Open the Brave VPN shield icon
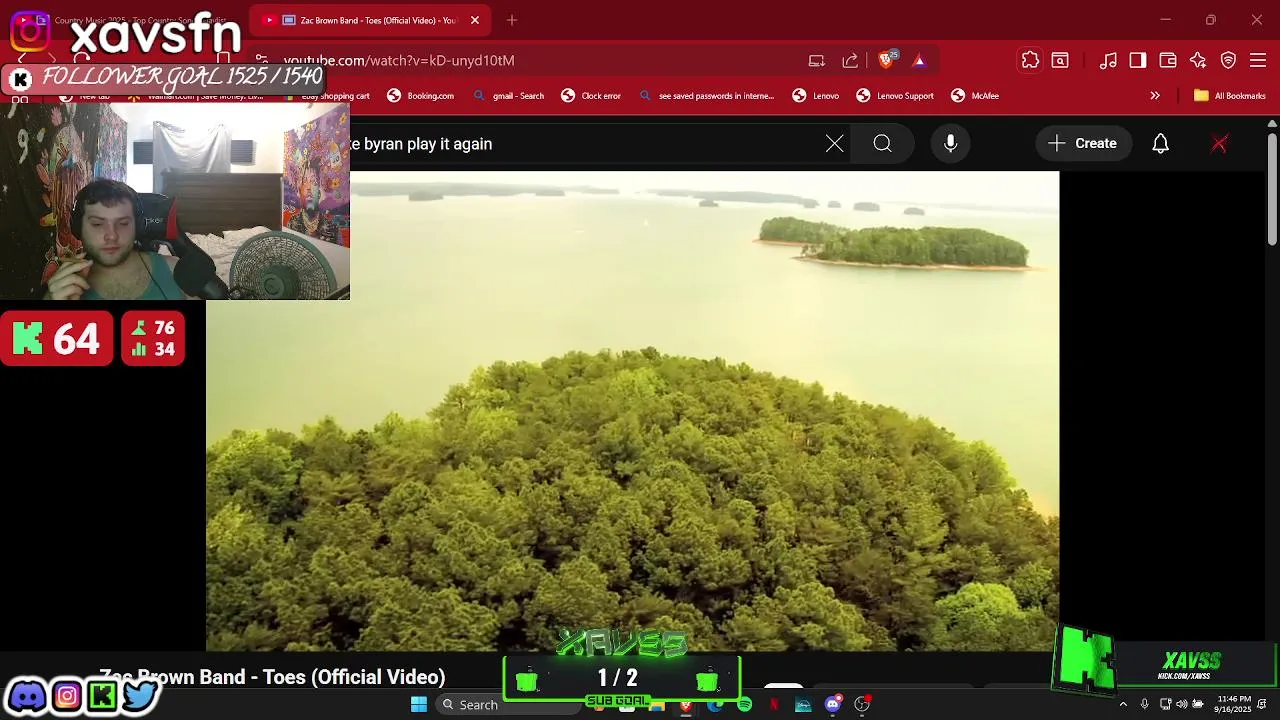 pos(1228,60)
